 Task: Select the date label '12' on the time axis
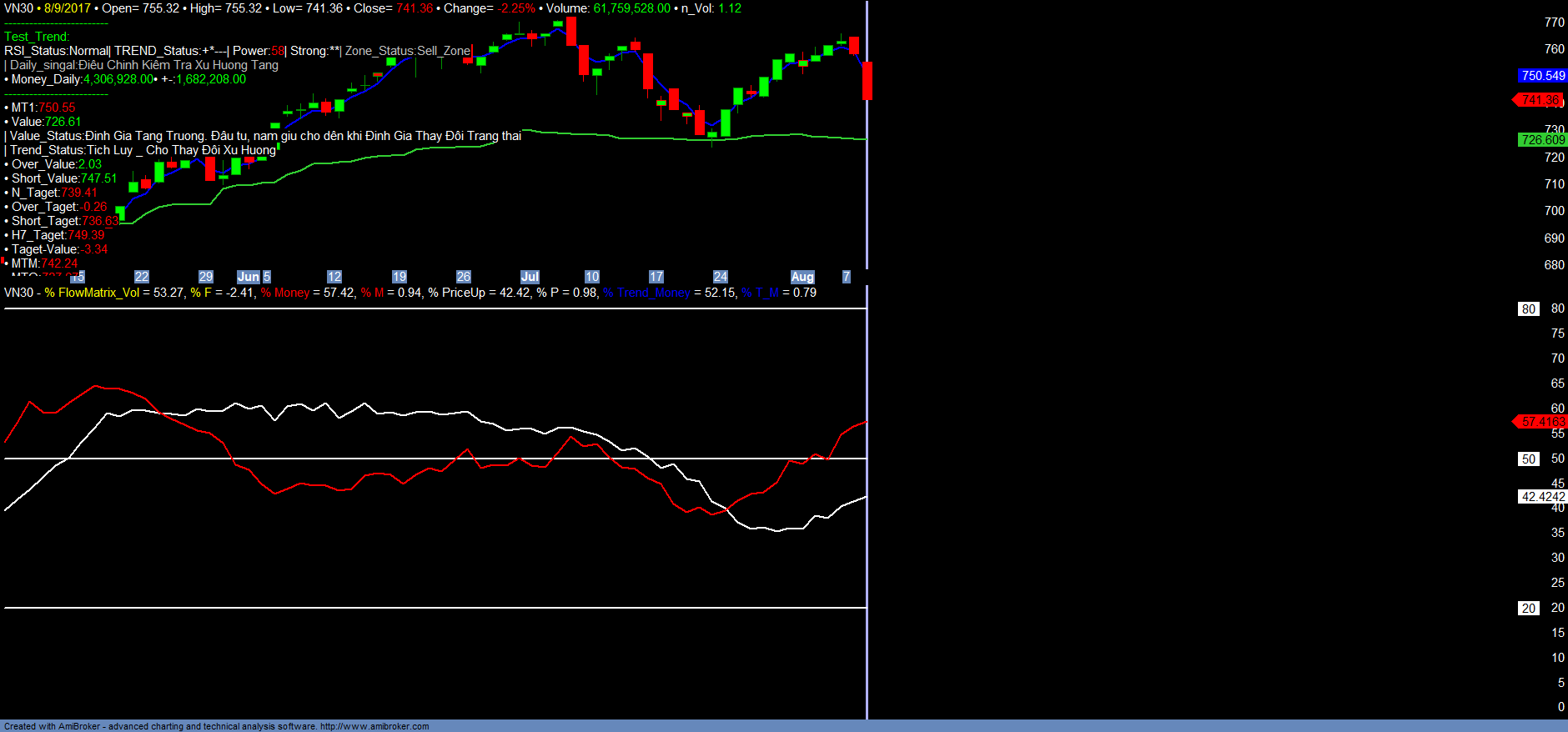pos(334,277)
